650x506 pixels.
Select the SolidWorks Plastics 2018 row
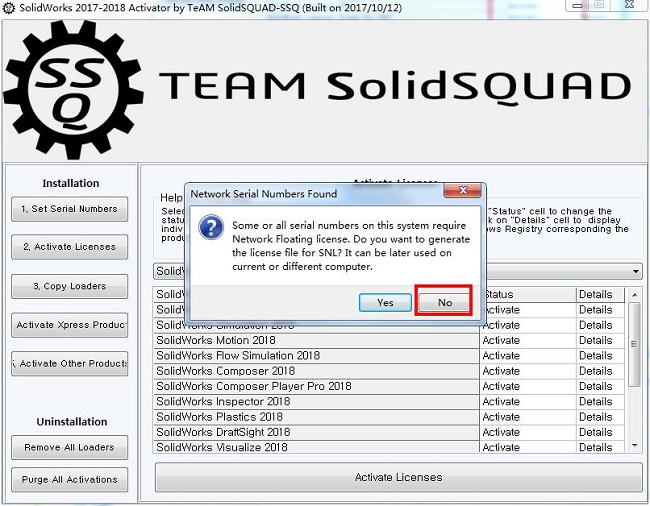(316, 417)
